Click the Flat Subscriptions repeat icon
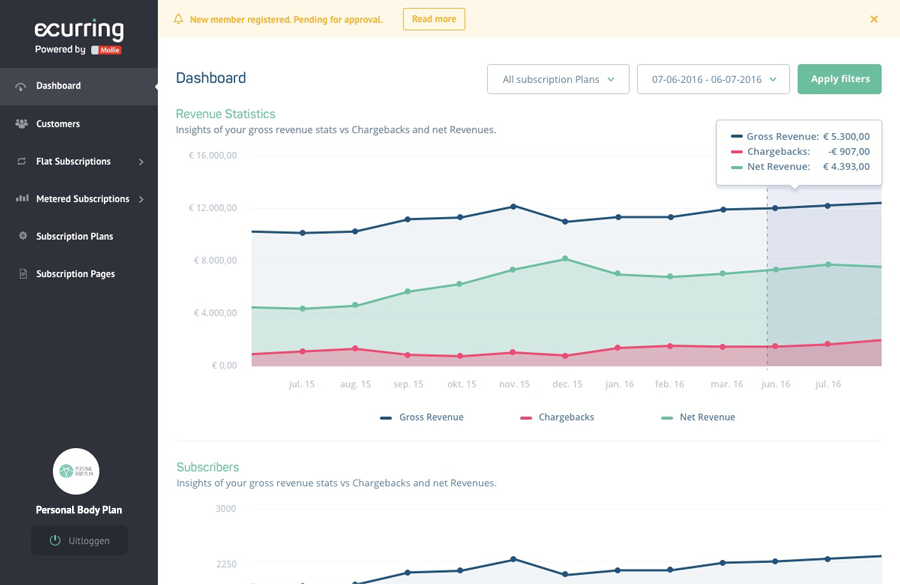Screen dimensions: 900x585 [x=21, y=161]
